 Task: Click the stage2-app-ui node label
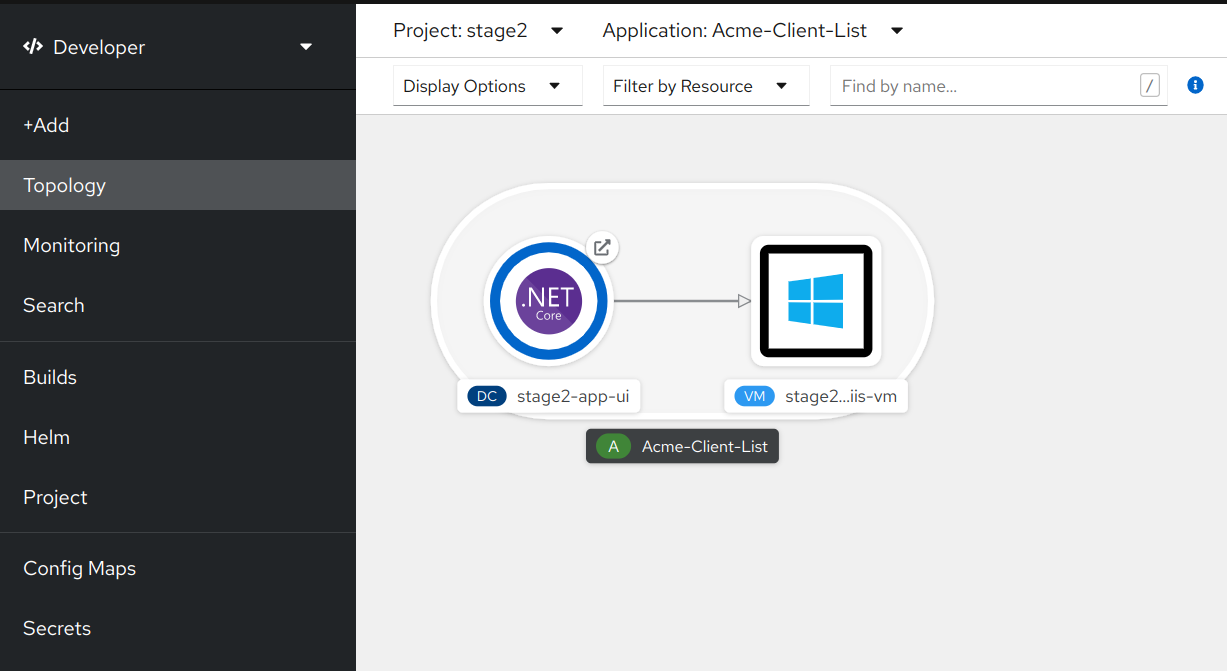tap(572, 396)
